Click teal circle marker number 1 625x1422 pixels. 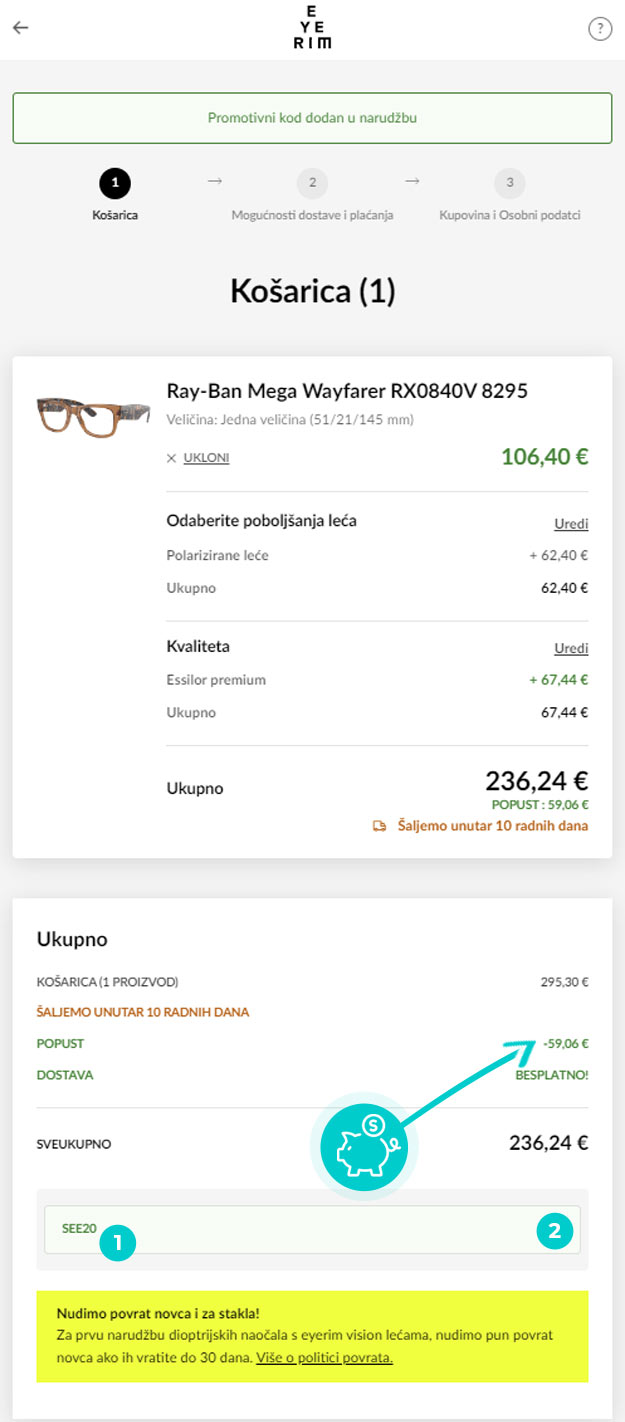pyautogui.click(x=117, y=1244)
